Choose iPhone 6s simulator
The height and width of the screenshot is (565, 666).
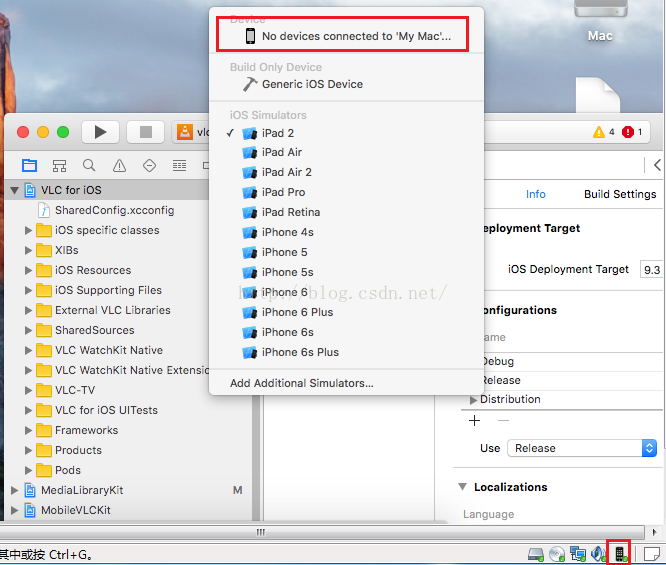(x=346, y=332)
